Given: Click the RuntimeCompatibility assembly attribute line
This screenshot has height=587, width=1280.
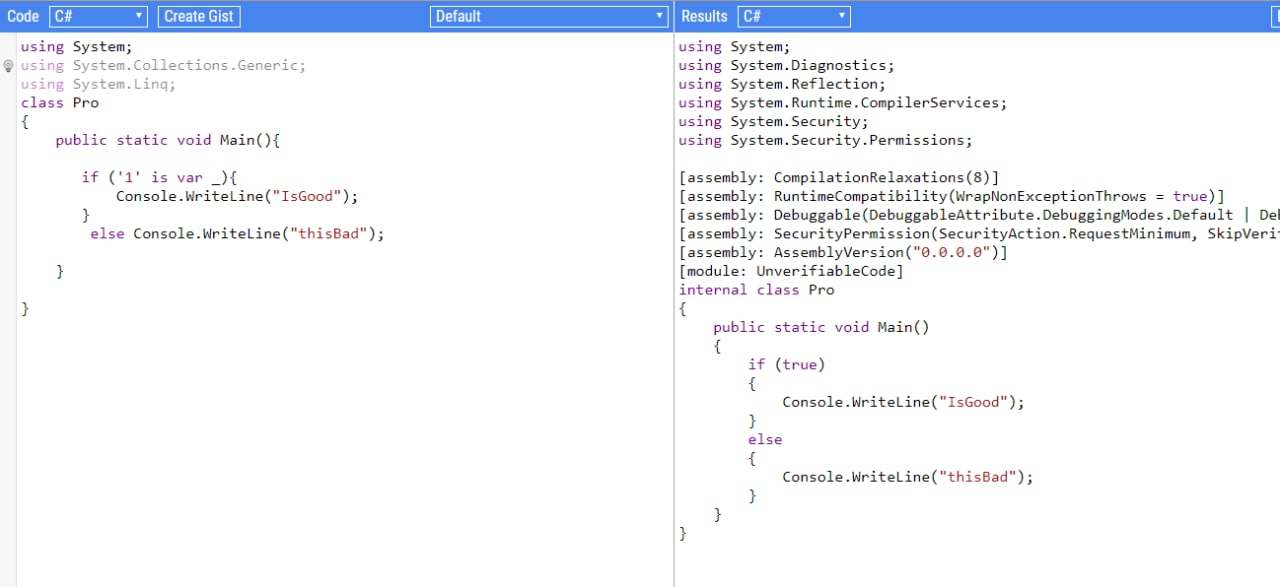Looking at the screenshot, I should coord(951,196).
